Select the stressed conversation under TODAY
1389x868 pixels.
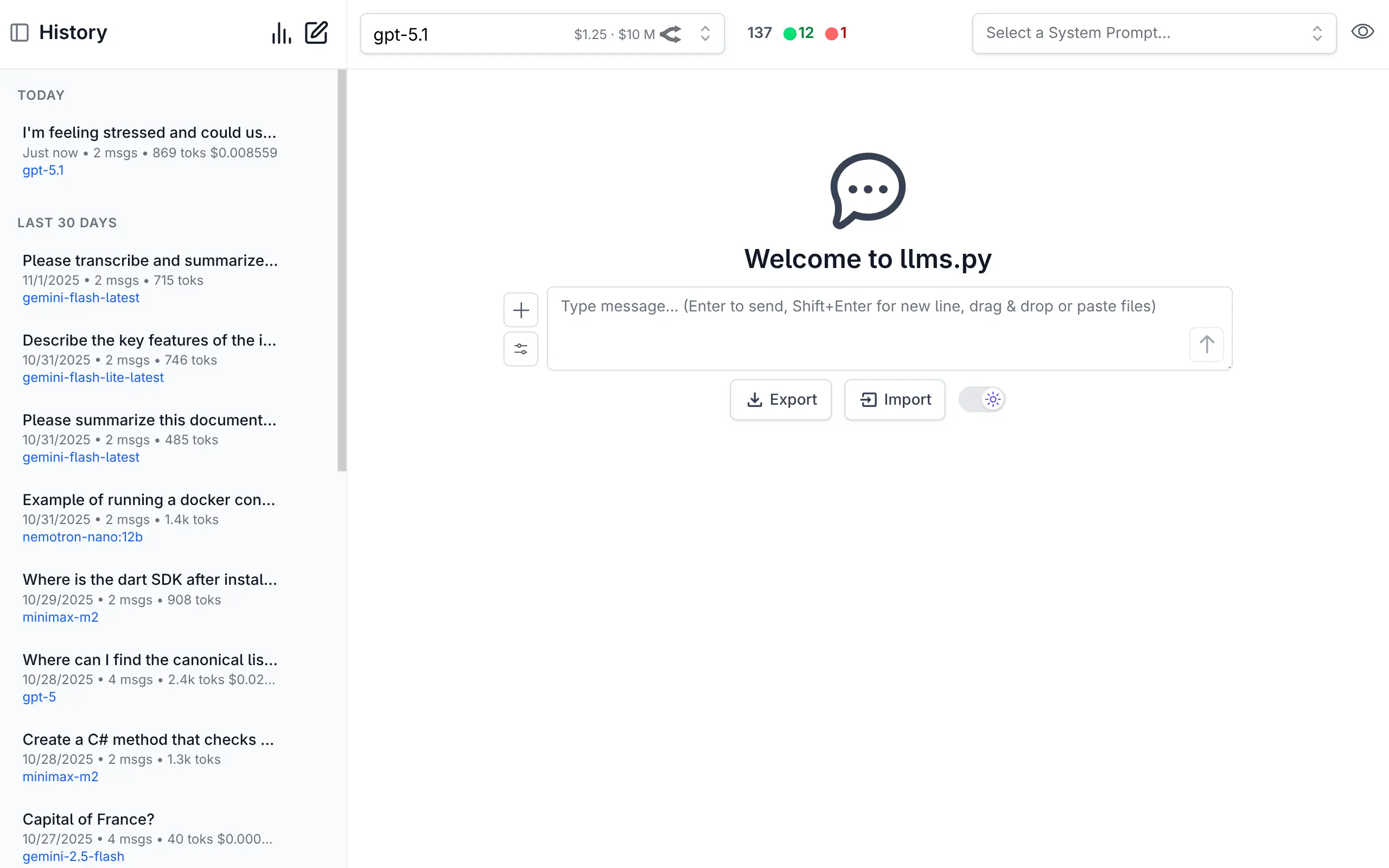pyautogui.click(x=150, y=132)
